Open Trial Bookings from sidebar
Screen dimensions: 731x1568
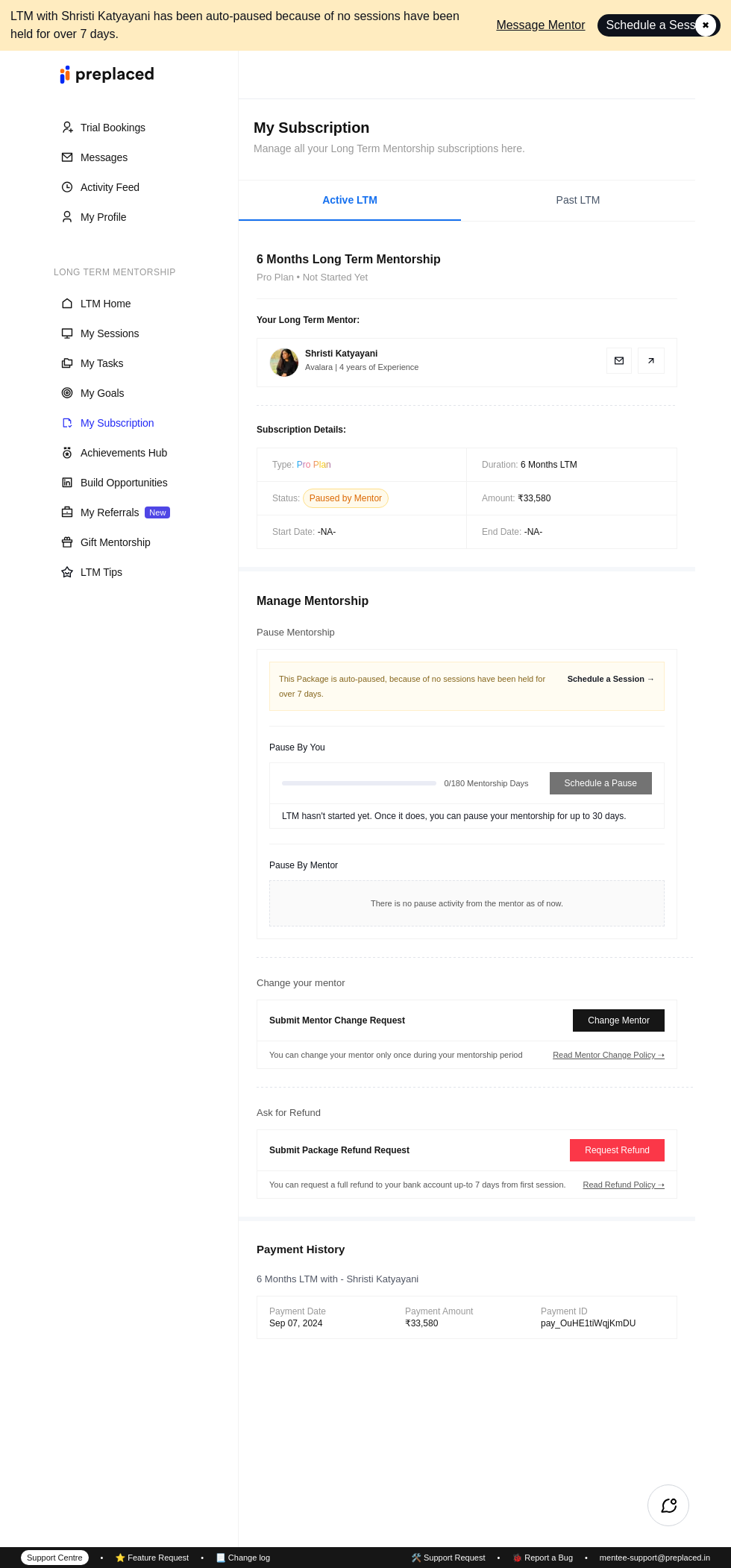click(x=113, y=128)
